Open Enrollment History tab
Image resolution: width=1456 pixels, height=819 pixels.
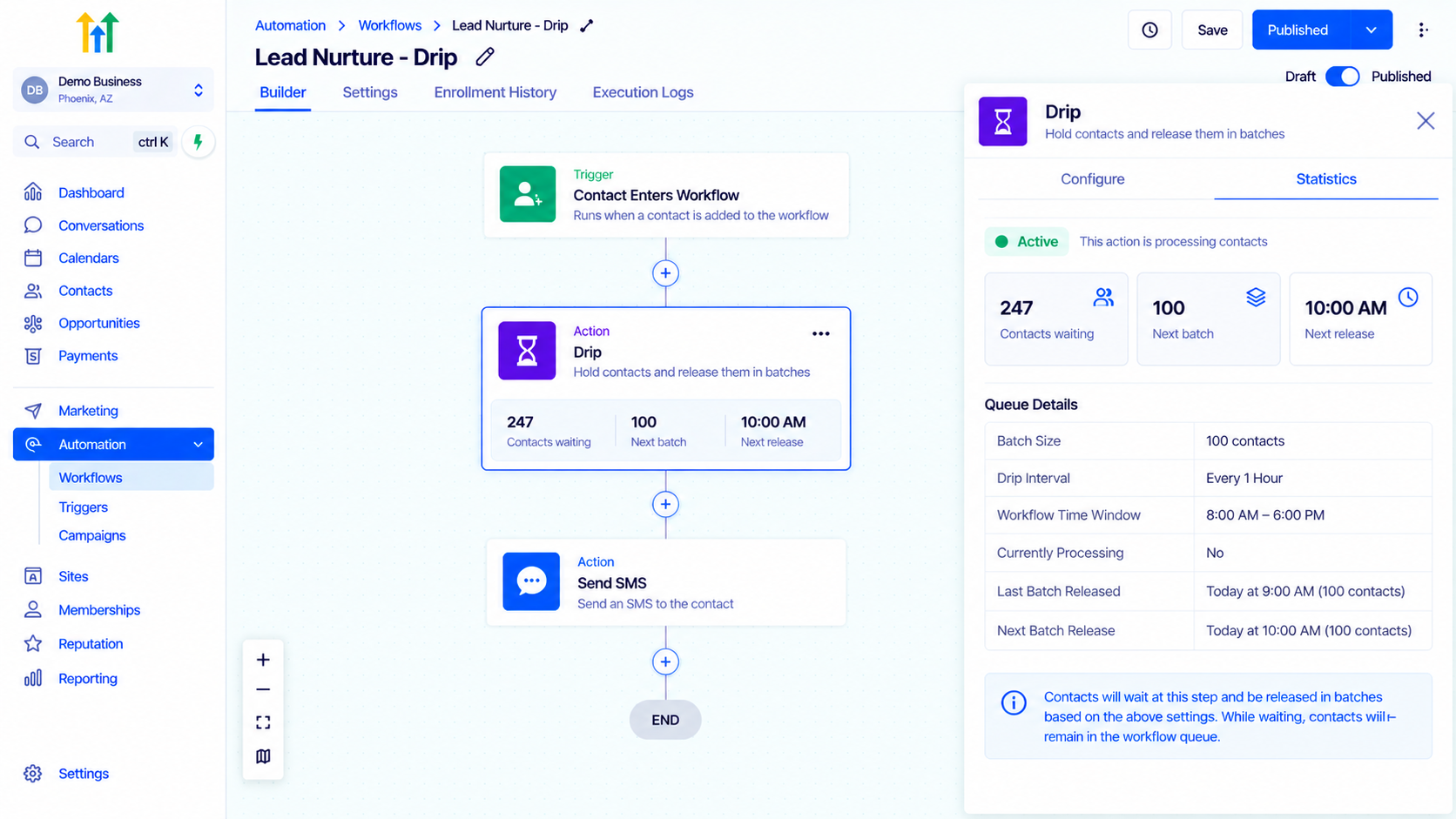tap(495, 92)
